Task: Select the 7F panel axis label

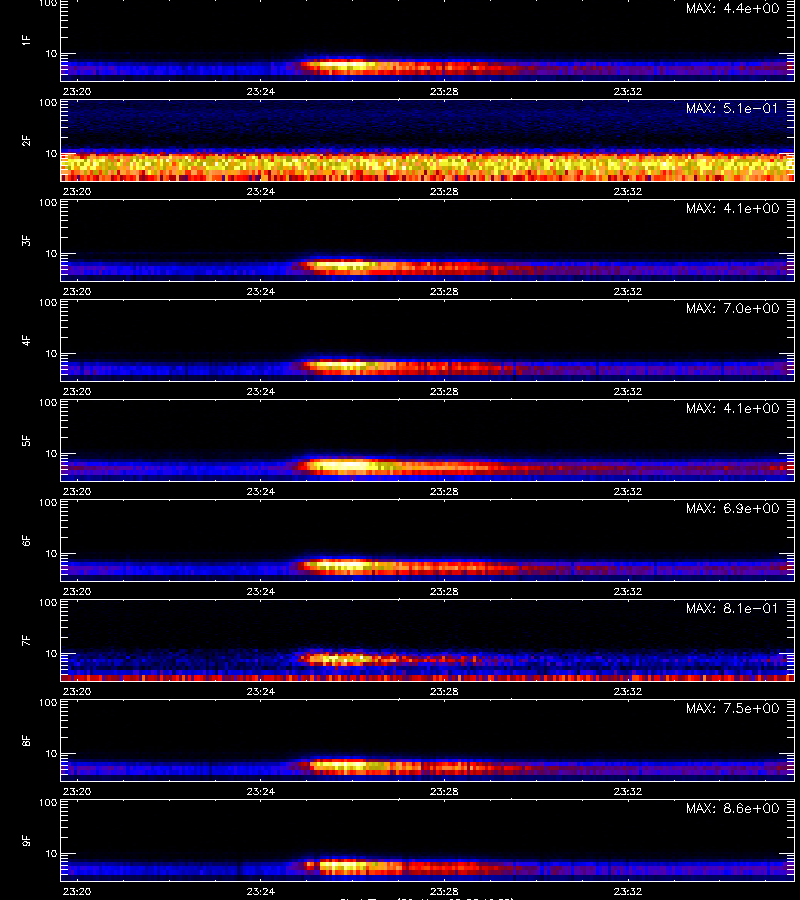Action: tap(26, 640)
